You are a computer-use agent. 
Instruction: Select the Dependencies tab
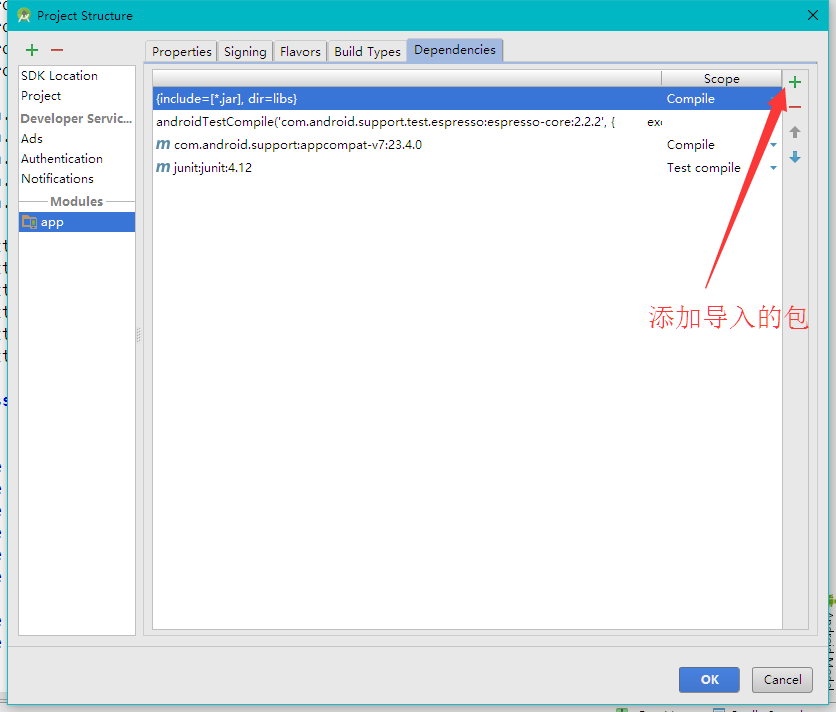(x=455, y=50)
